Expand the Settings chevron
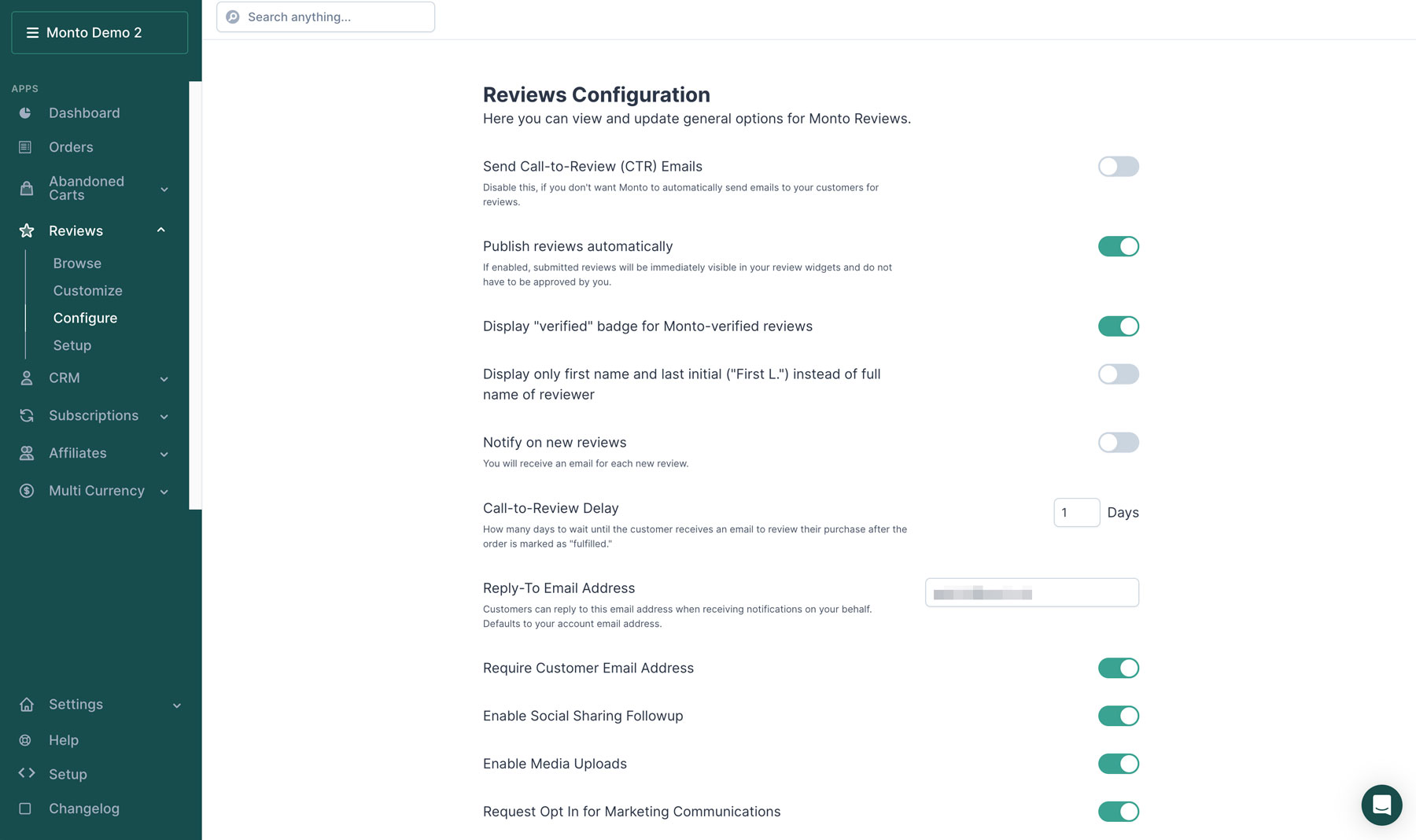This screenshot has width=1416, height=840. tap(177, 706)
